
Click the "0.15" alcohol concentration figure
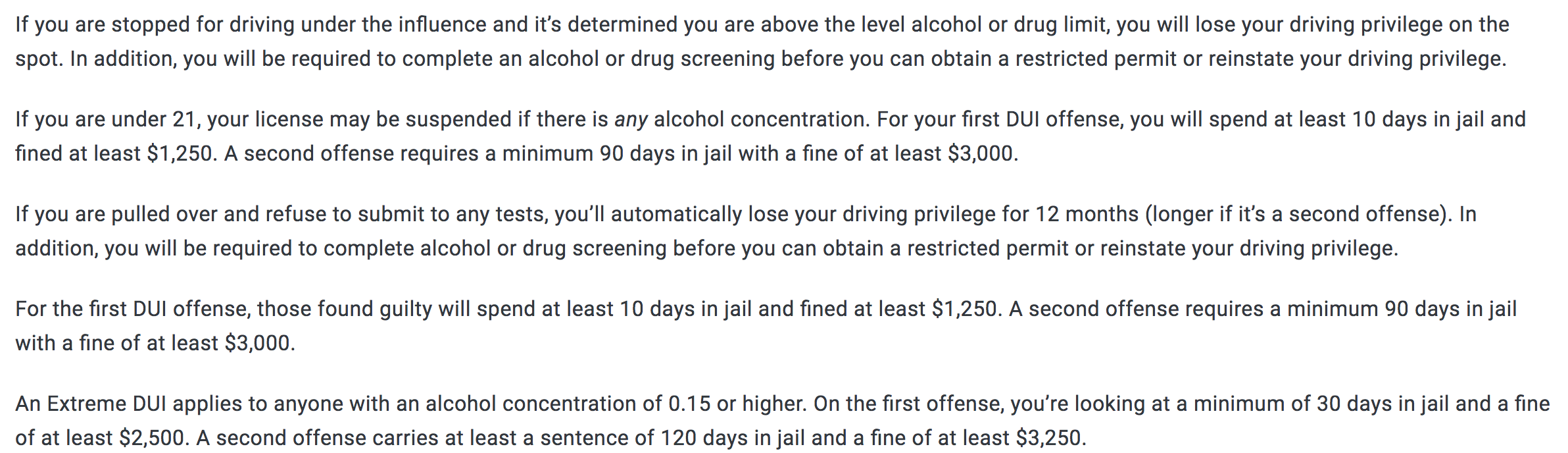coord(689,404)
